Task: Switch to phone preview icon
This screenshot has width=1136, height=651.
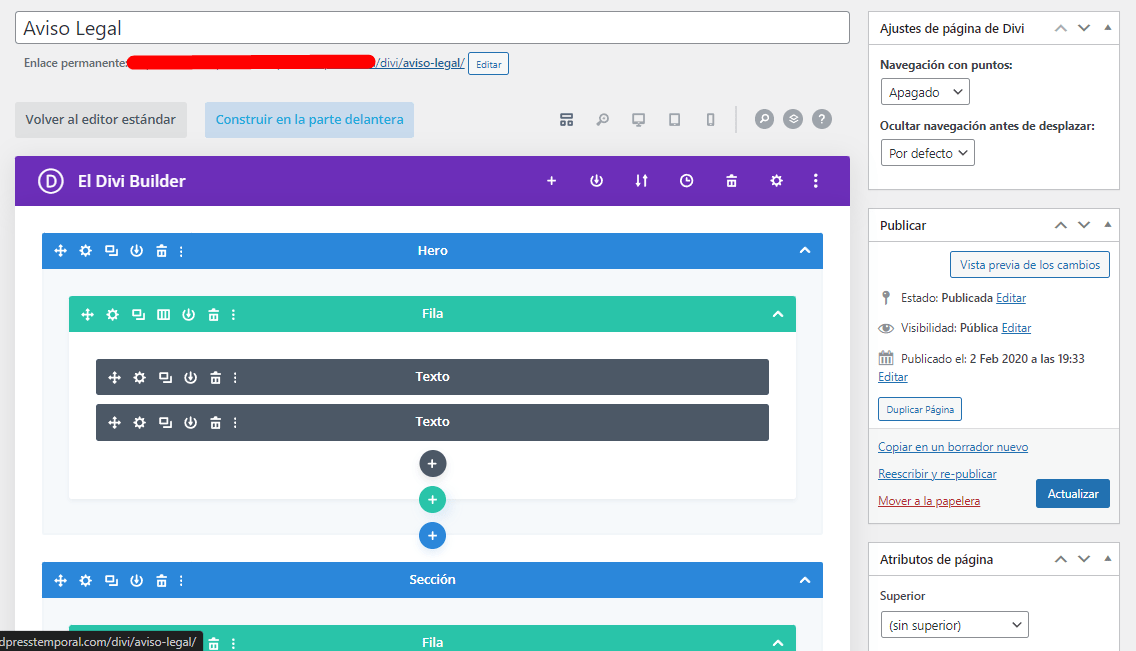Action: [x=711, y=119]
